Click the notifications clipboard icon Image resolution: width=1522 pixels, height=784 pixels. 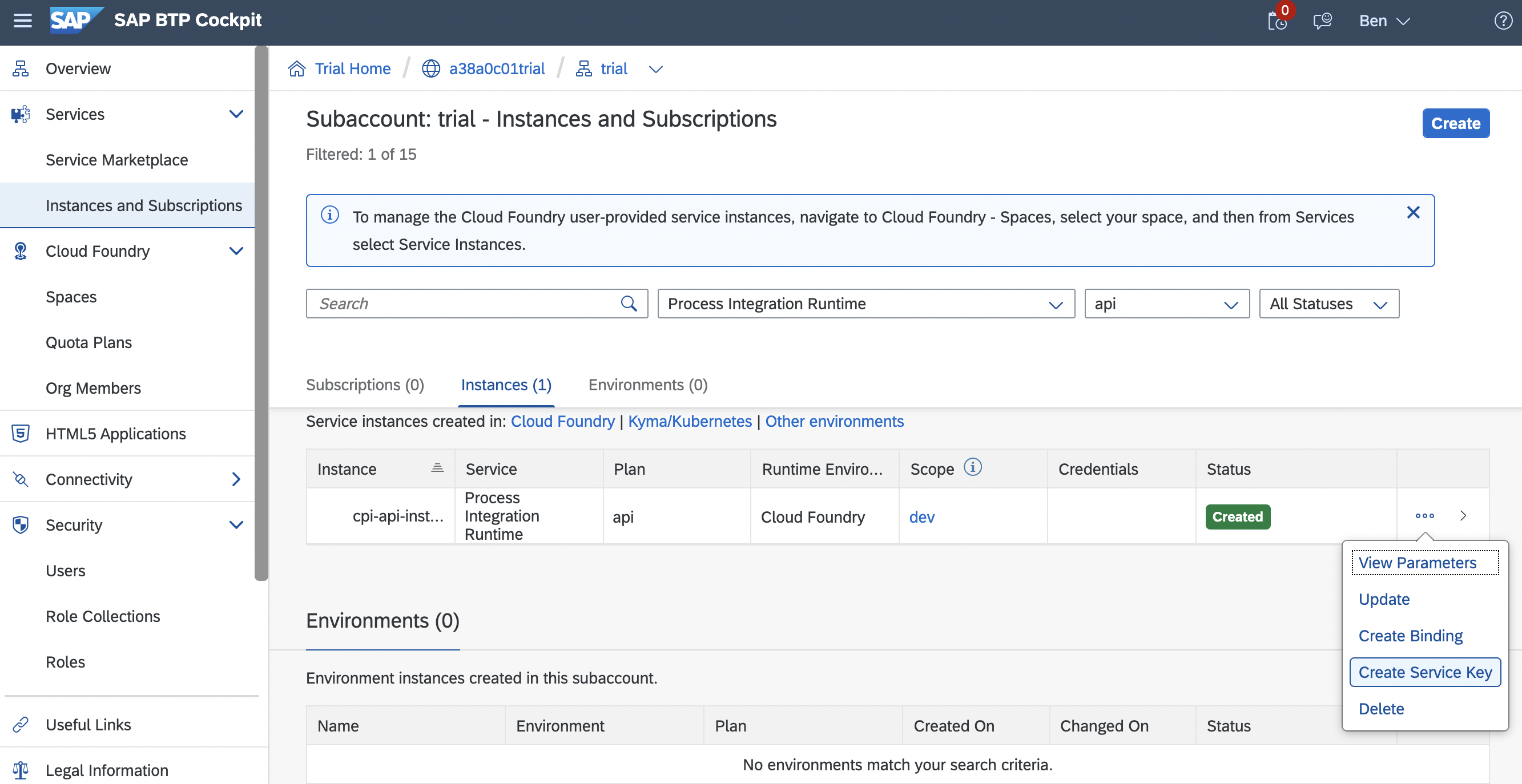pos(1277,21)
